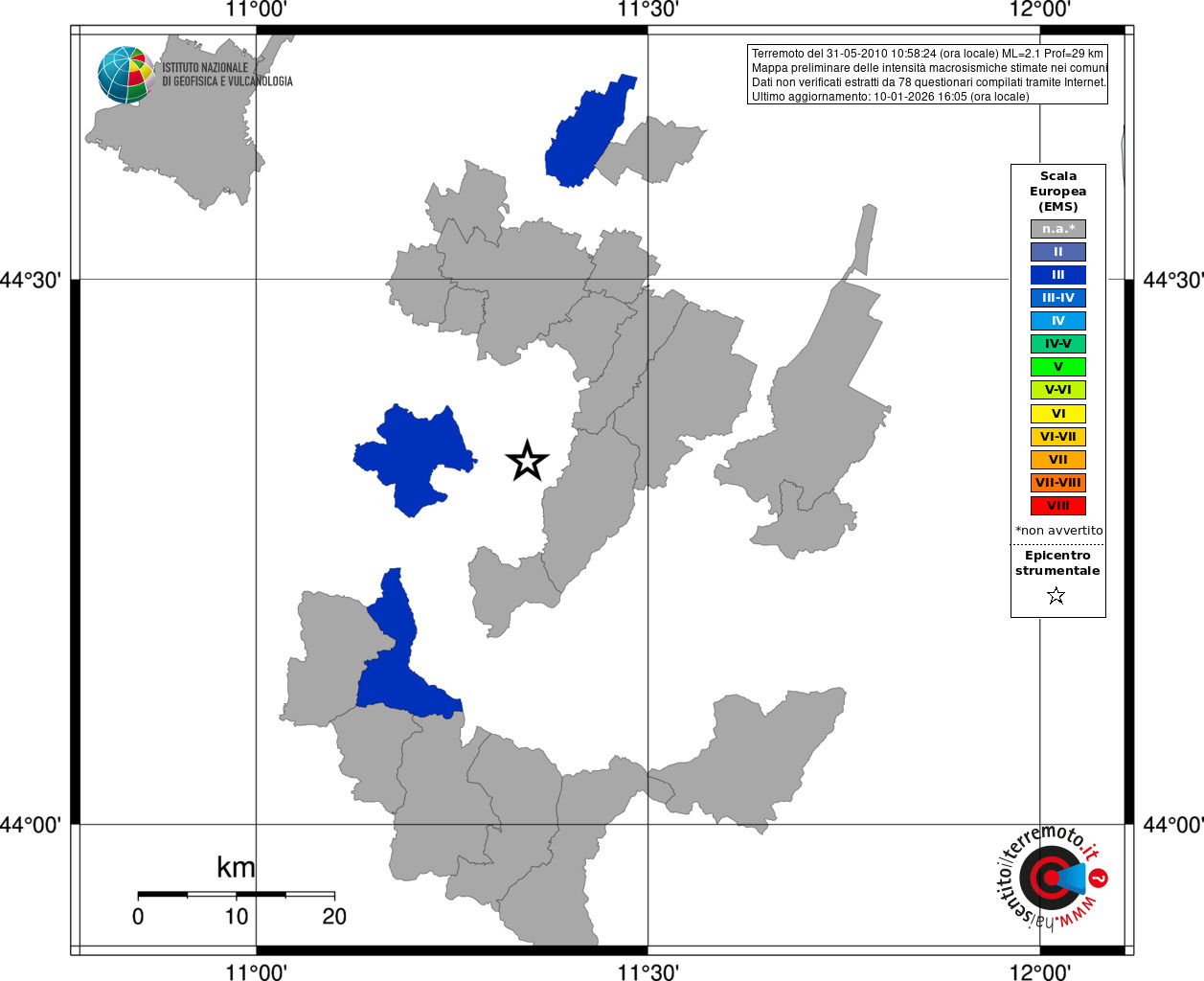The width and height of the screenshot is (1204, 981).
Task: Click the bottom 11°00' longitude label
Action: pyautogui.click(x=256, y=971)
